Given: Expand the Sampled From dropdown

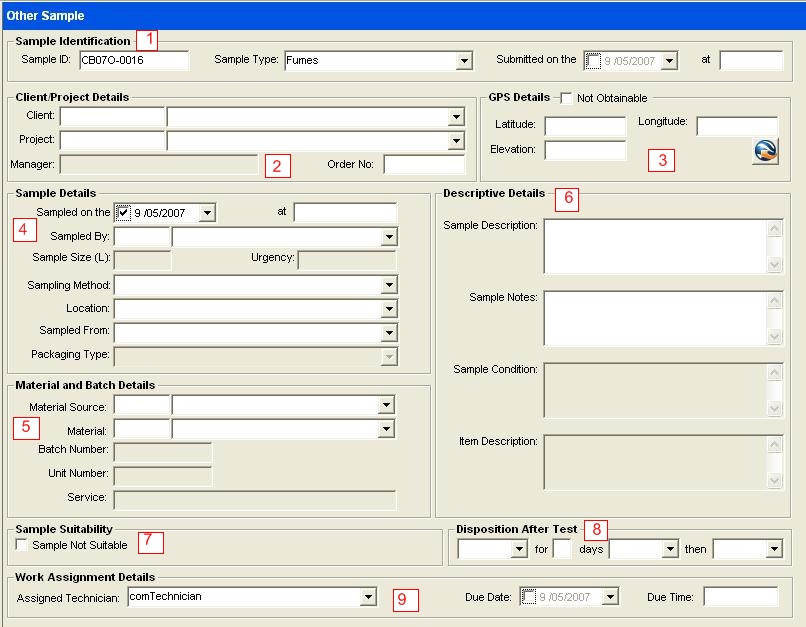Looking at the screenshot, I should point(388,333).
